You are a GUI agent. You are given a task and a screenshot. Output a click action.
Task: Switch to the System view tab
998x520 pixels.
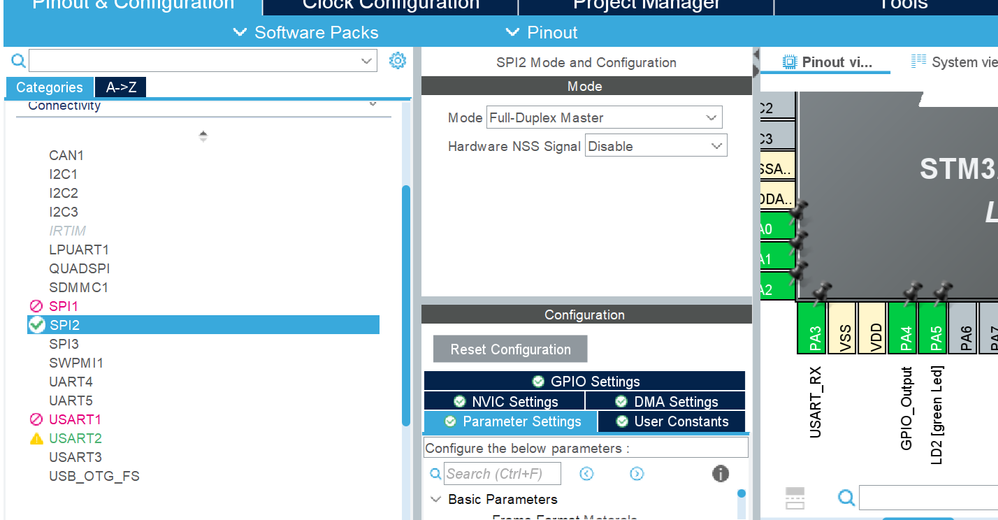coord(953,62)
